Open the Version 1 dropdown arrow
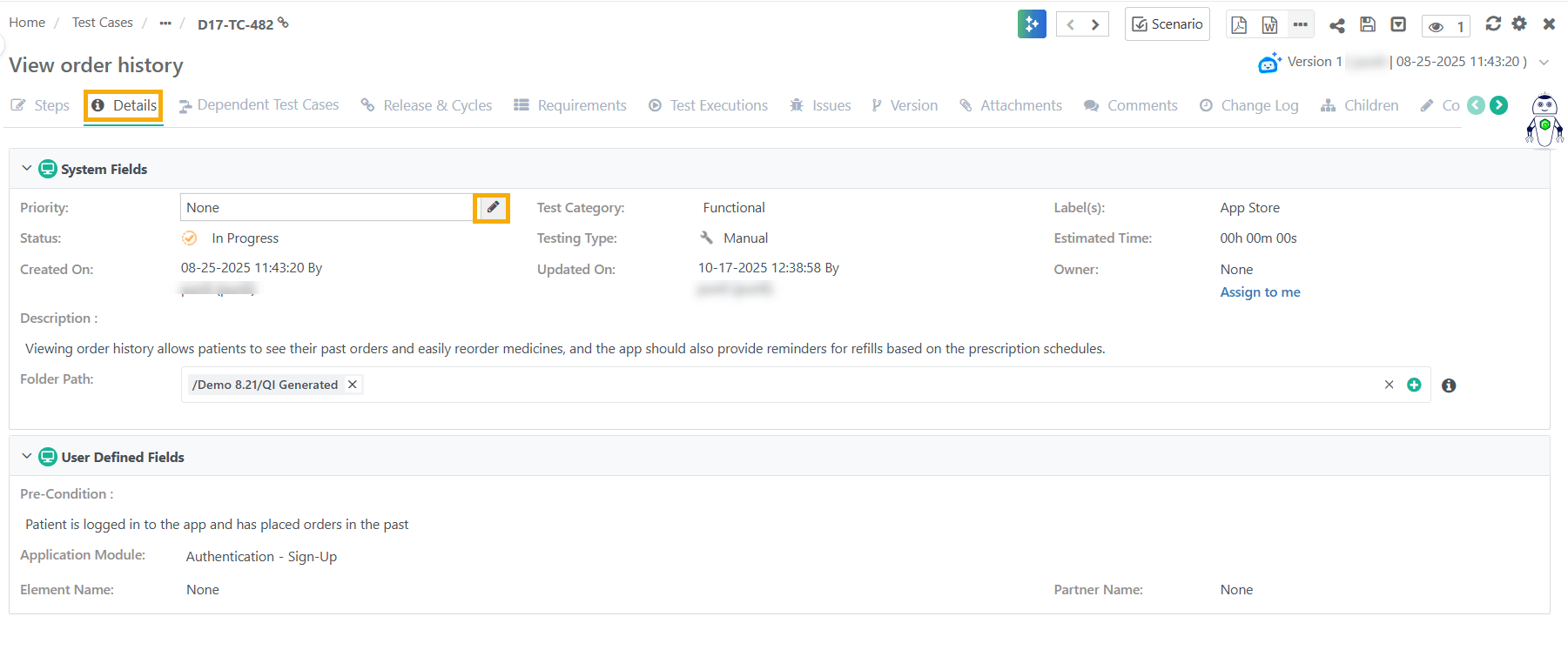 pos(1544,63)
